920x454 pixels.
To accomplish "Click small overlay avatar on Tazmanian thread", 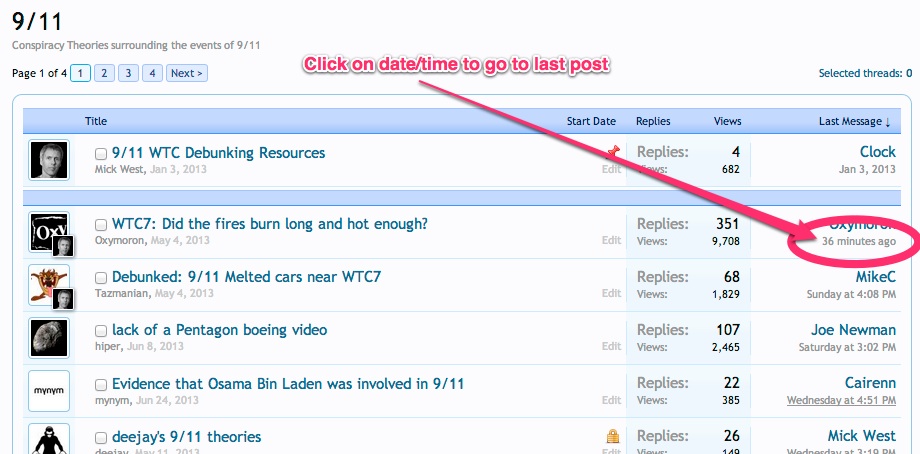I will click(63, 299).
